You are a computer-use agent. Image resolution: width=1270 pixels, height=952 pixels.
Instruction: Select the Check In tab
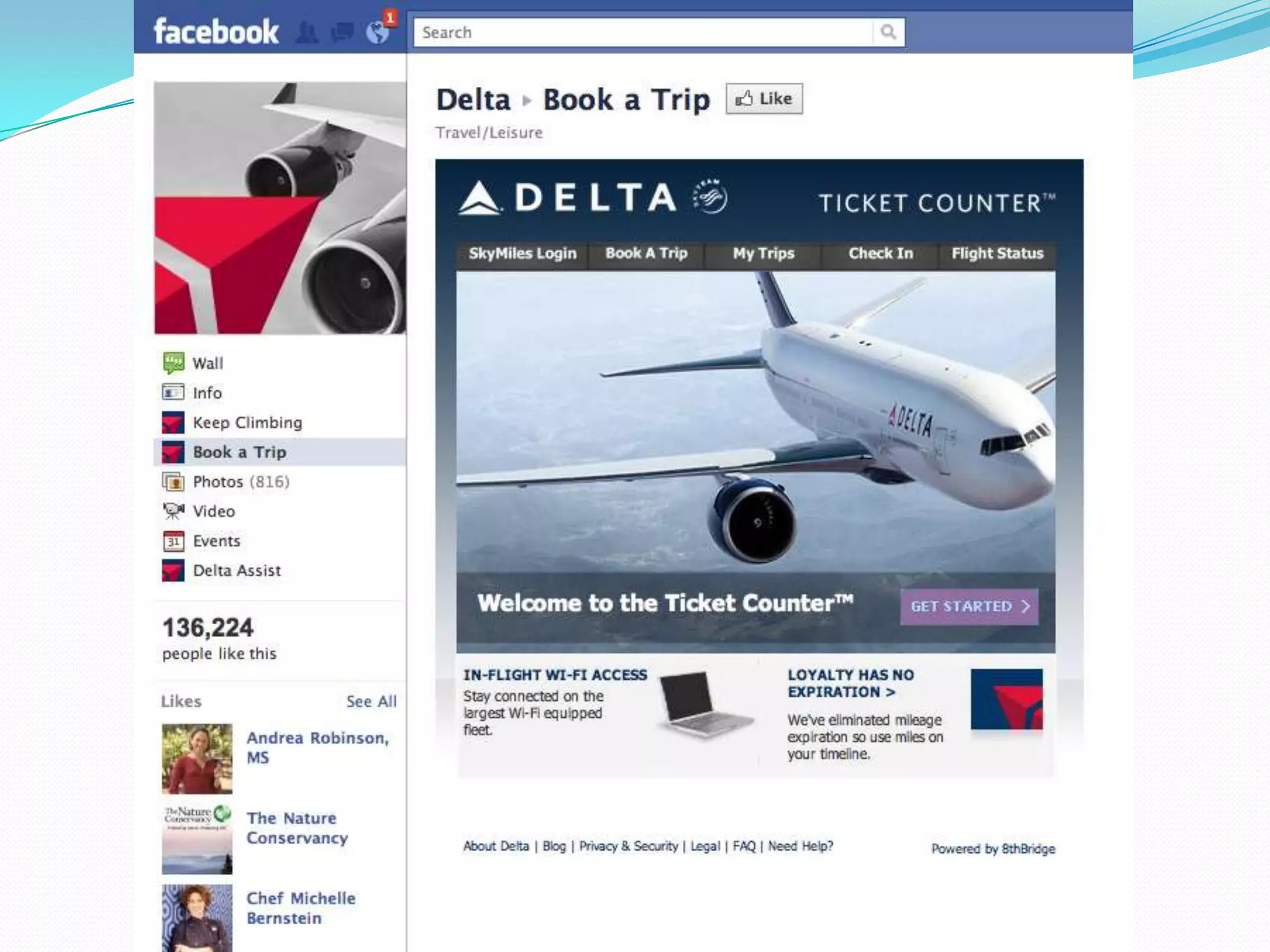(880, 253)
